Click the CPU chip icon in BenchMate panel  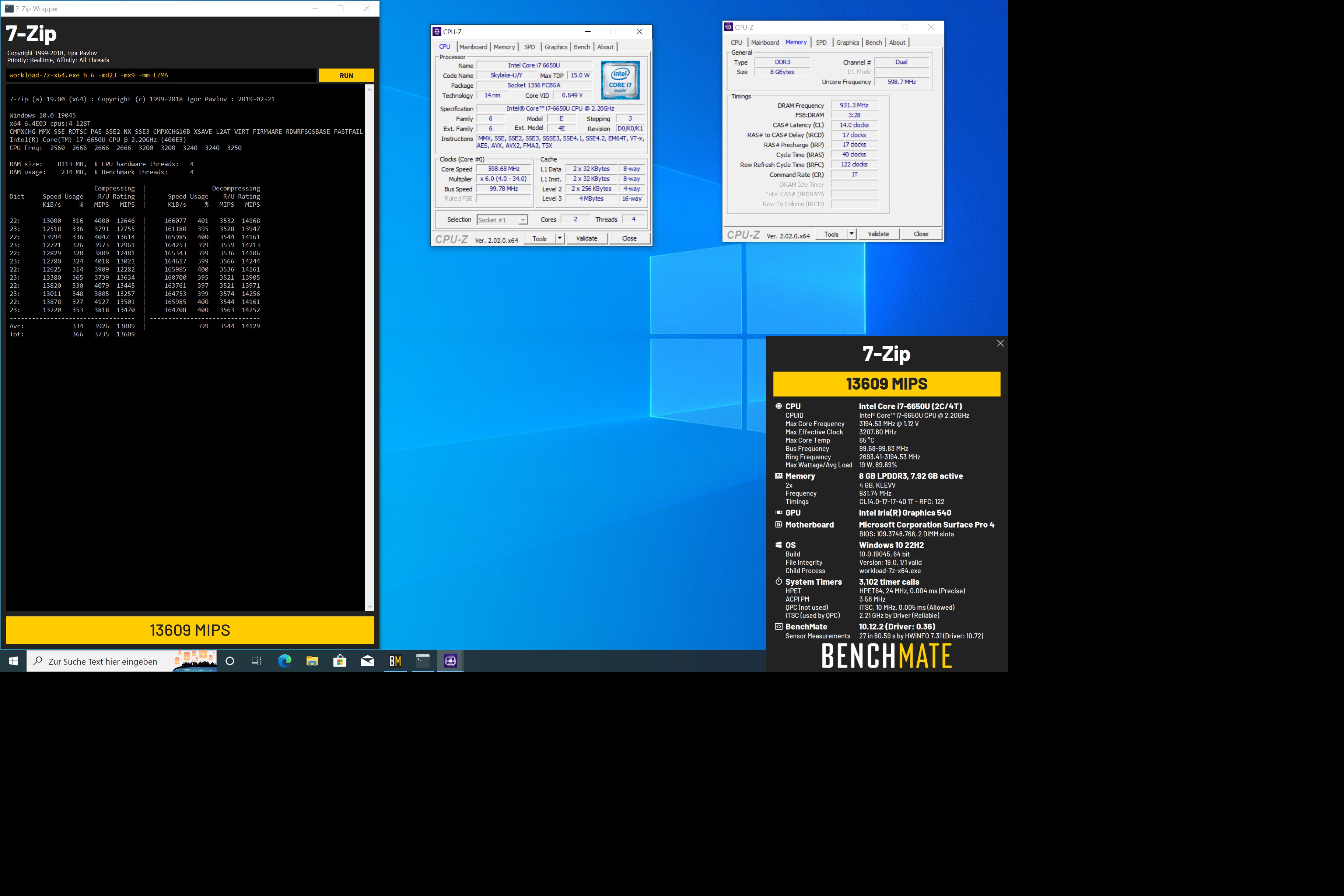click(778, 406)
